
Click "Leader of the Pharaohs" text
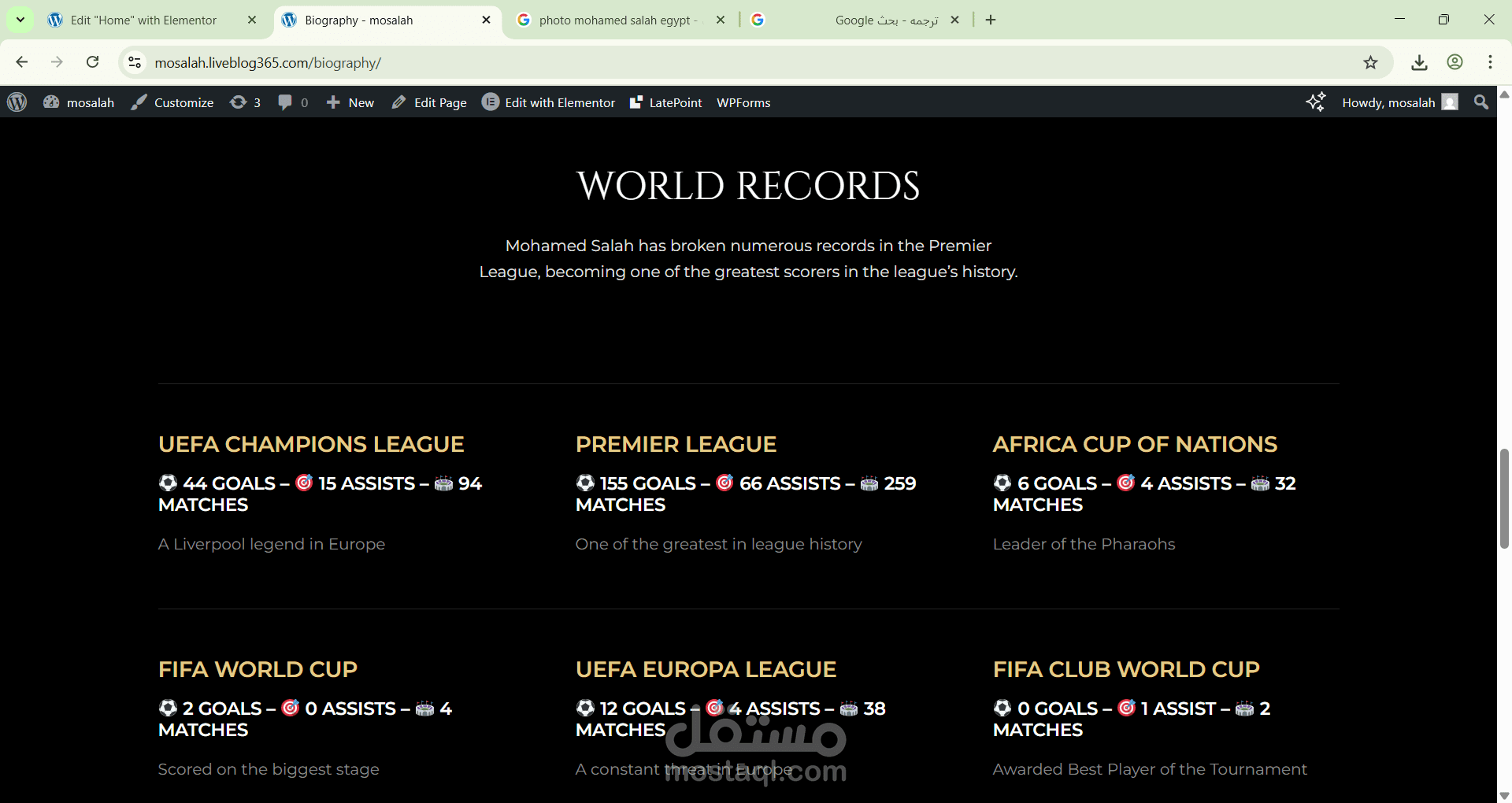[1084, 544]
